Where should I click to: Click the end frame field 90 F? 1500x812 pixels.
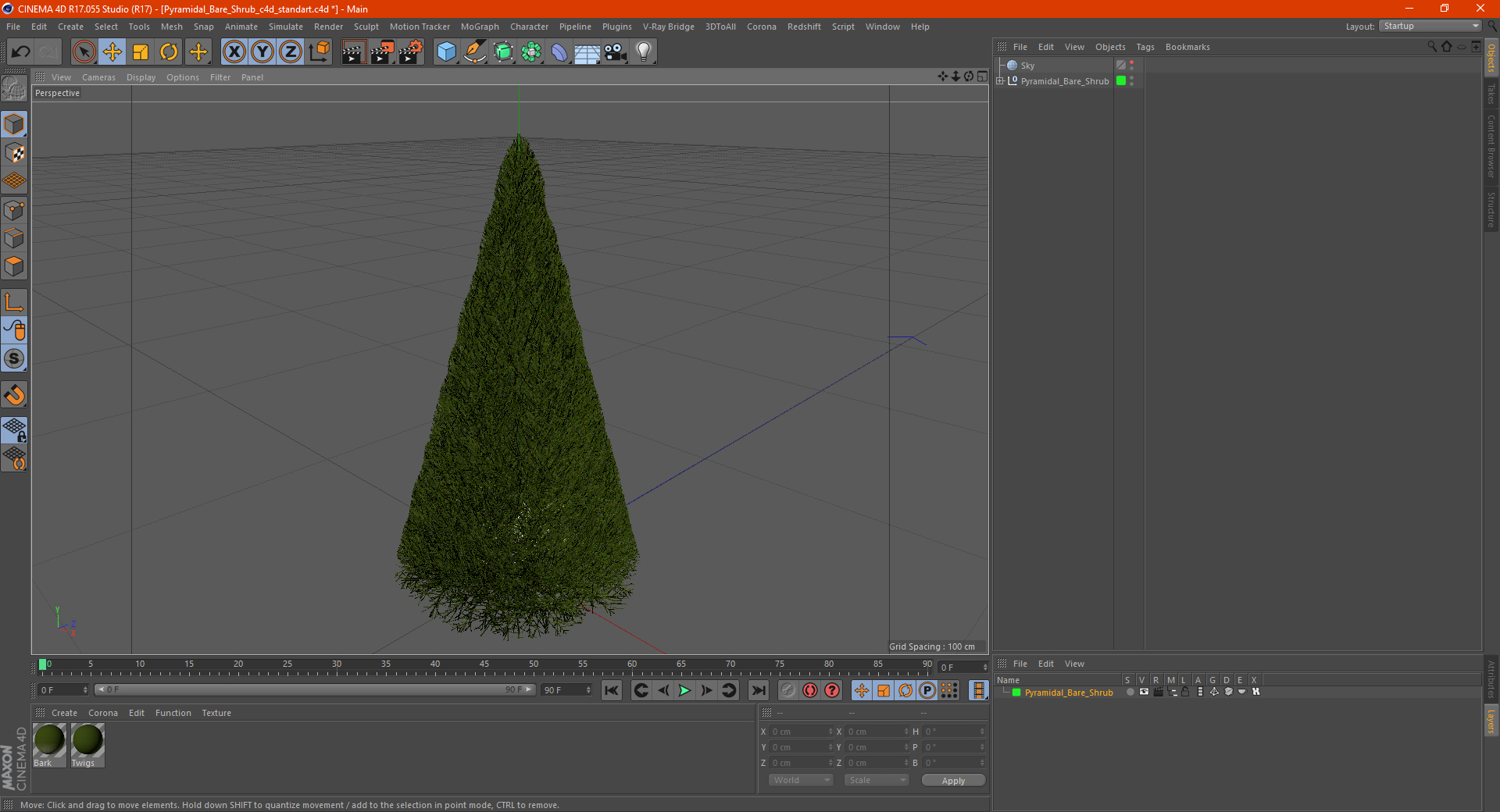coord(566,690)
